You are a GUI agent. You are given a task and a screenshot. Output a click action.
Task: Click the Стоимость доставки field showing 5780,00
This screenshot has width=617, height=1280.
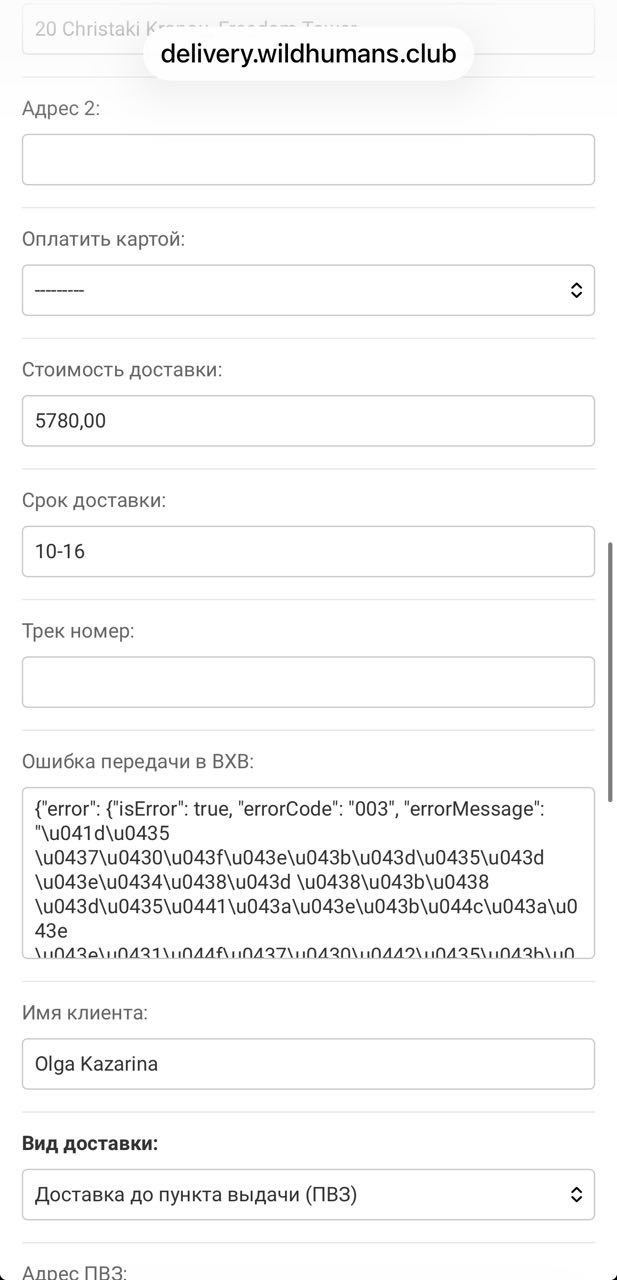tap(308, 421)
